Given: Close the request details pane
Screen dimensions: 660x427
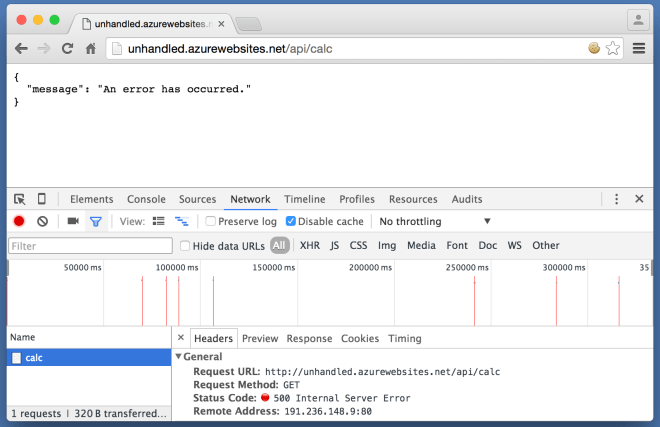Looking at the screenshot, I should tap(181, 338).
